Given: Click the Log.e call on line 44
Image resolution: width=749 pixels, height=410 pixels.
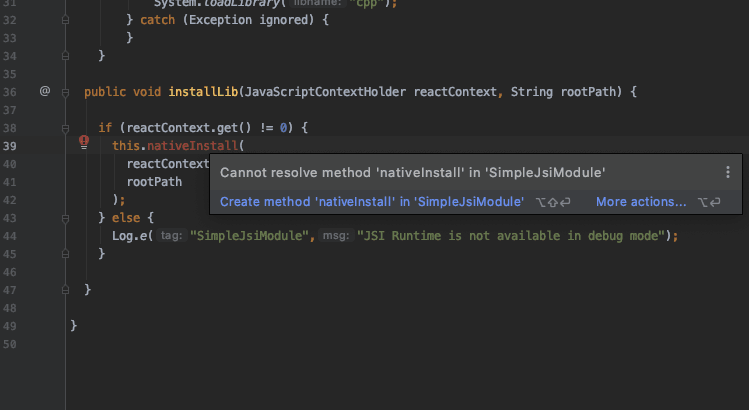Looking at the screenshot, I should [129, 236].
